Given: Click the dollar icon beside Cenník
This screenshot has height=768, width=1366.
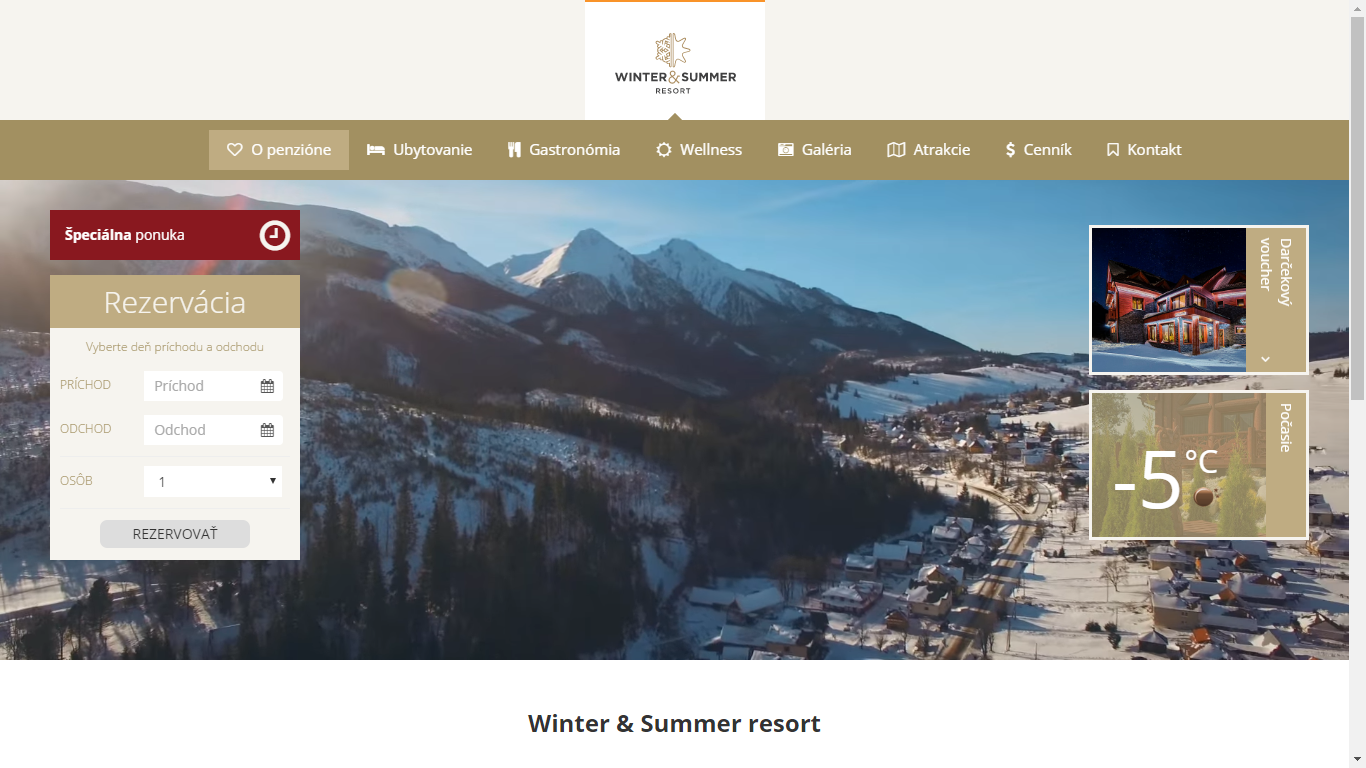Looking at the screenshot, I should tap(1011, 150).
